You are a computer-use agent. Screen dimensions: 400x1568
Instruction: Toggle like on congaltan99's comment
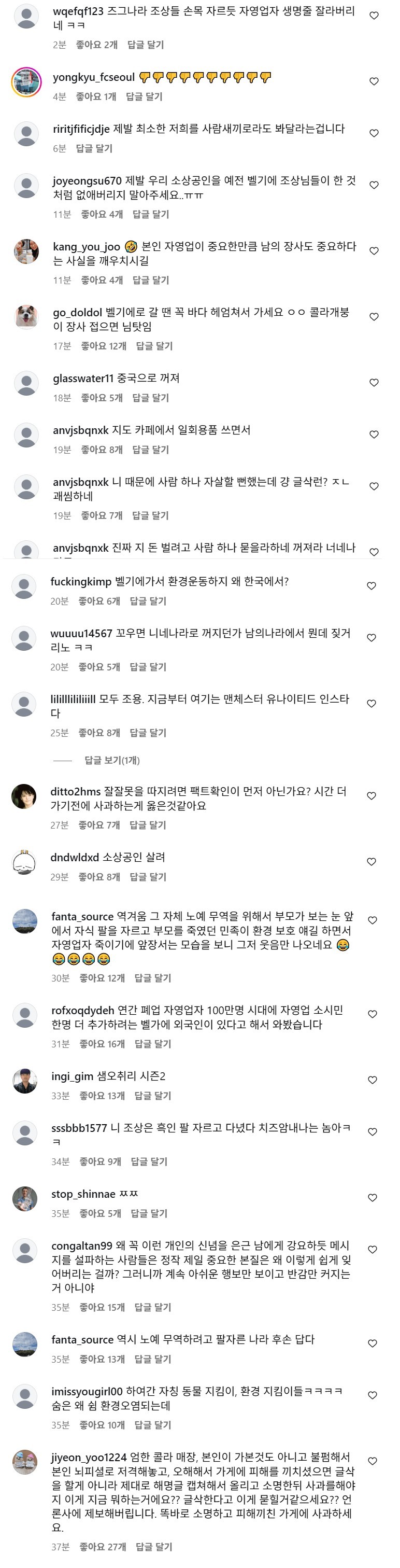(x=373, y=1250)
